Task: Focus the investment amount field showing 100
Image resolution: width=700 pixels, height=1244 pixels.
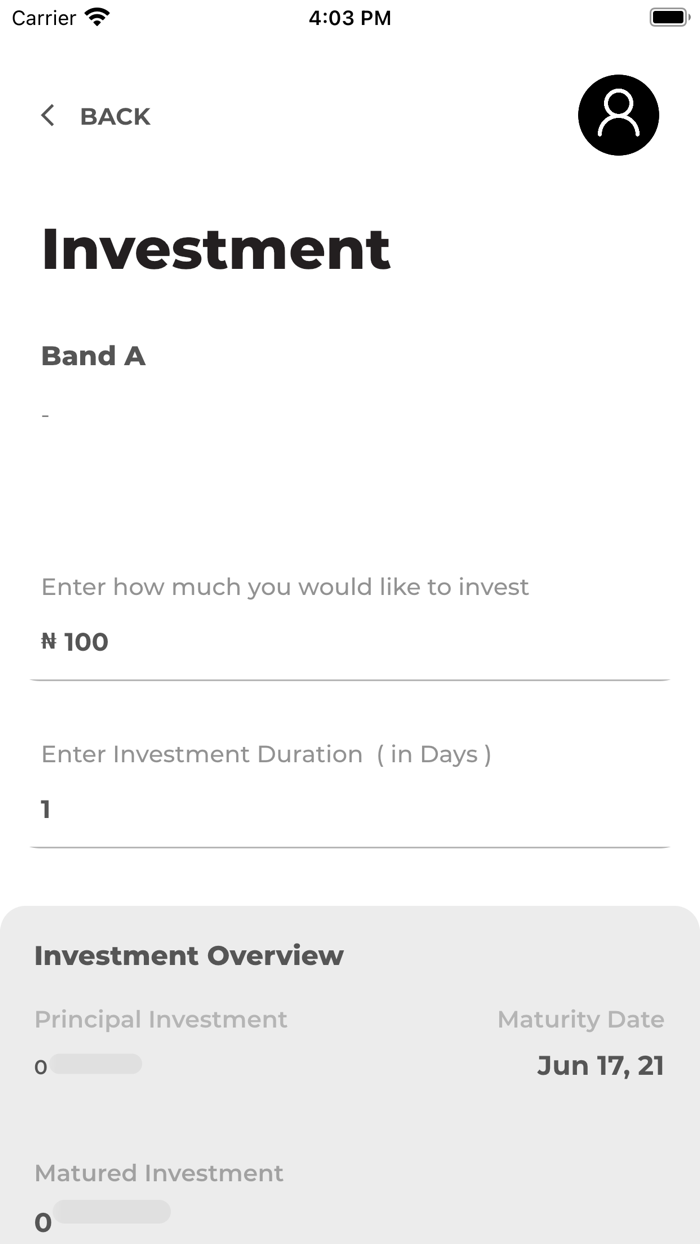Action: pyautogui.click(x=350, y=642)
